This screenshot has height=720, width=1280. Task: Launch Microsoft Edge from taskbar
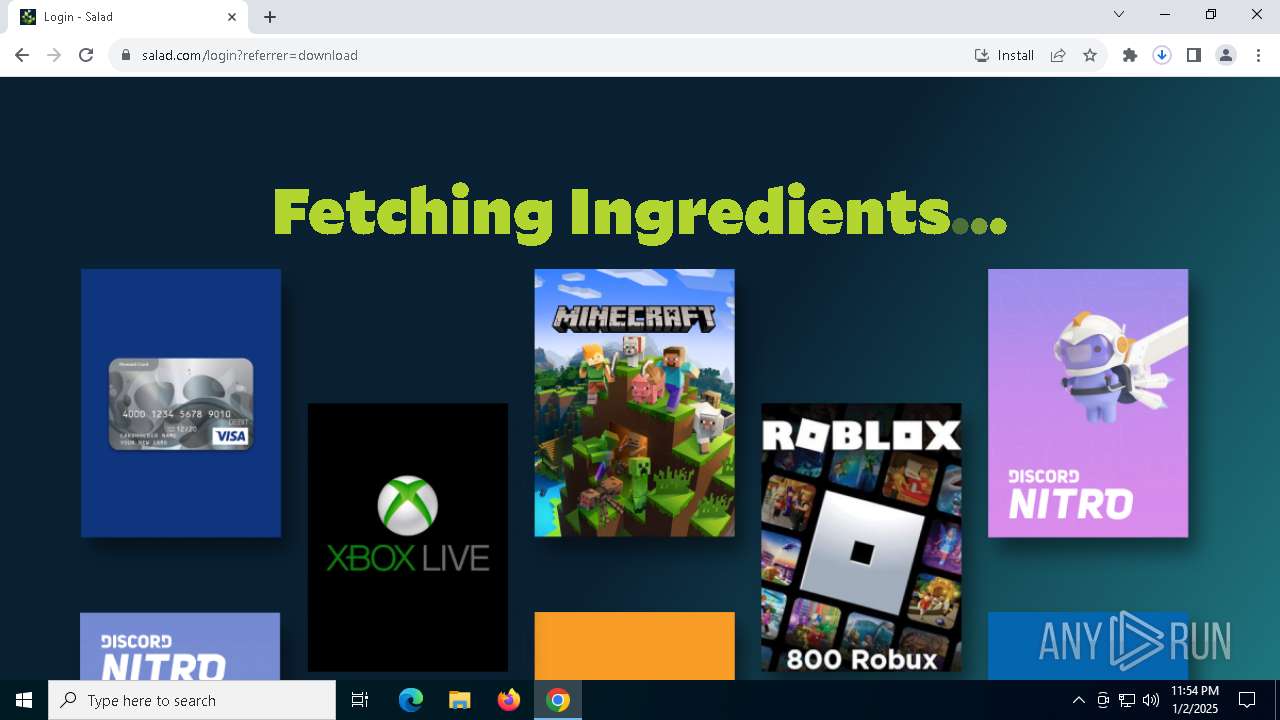(411, 700)
